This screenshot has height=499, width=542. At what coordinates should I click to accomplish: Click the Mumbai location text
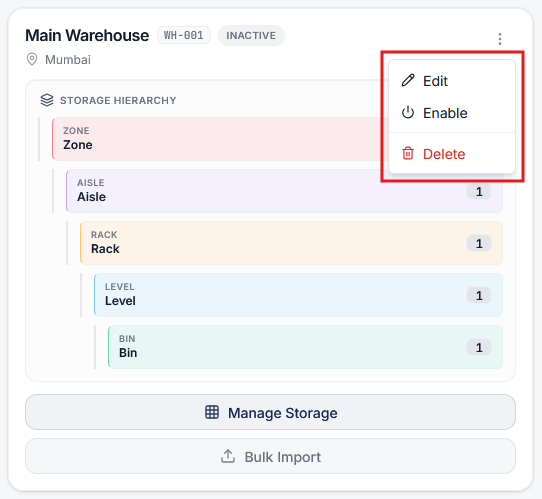pyautogui.click(x=68, y=60)
